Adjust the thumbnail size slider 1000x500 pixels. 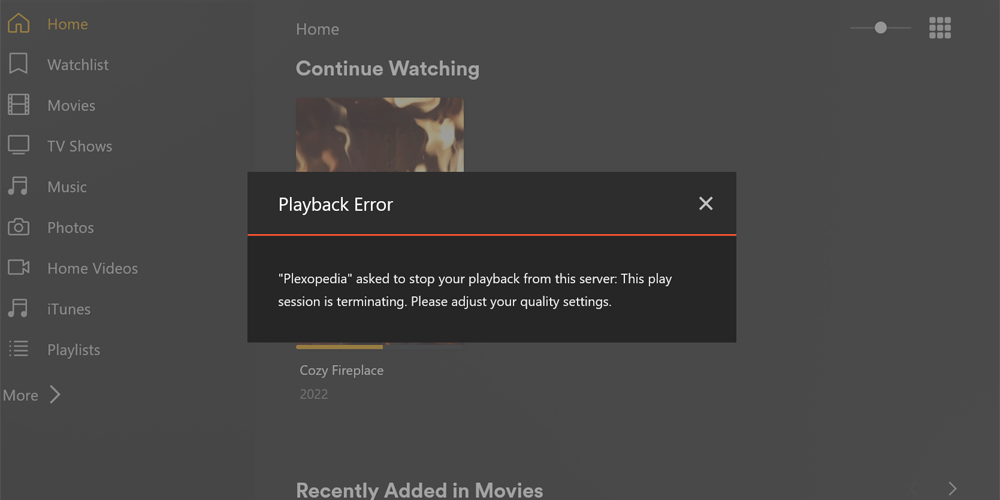click(x=881, y=28)
